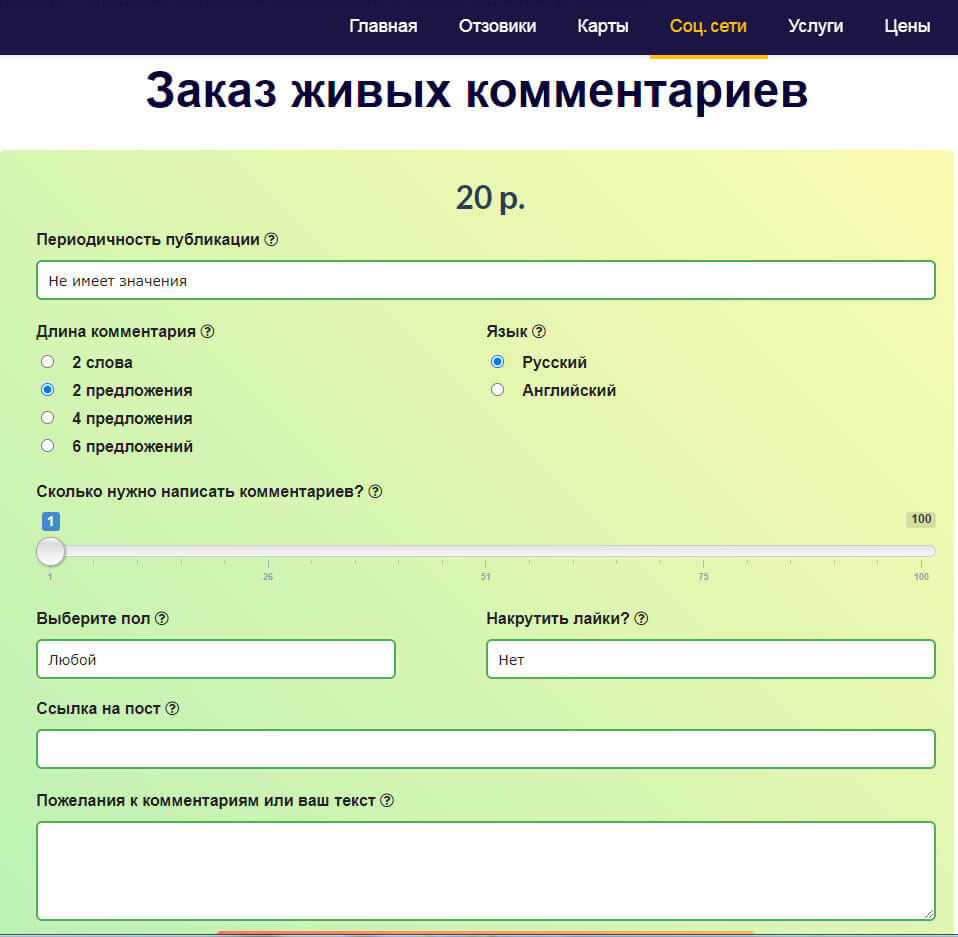Click help icon next to Периодичность публикации
This screenshot has width=958, height=937.
pos(271,240)
